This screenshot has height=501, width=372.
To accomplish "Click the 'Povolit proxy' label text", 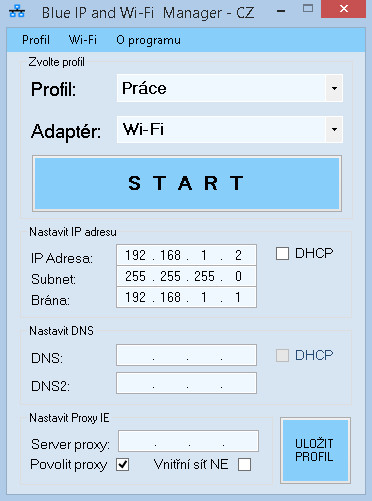I will 69,464.
